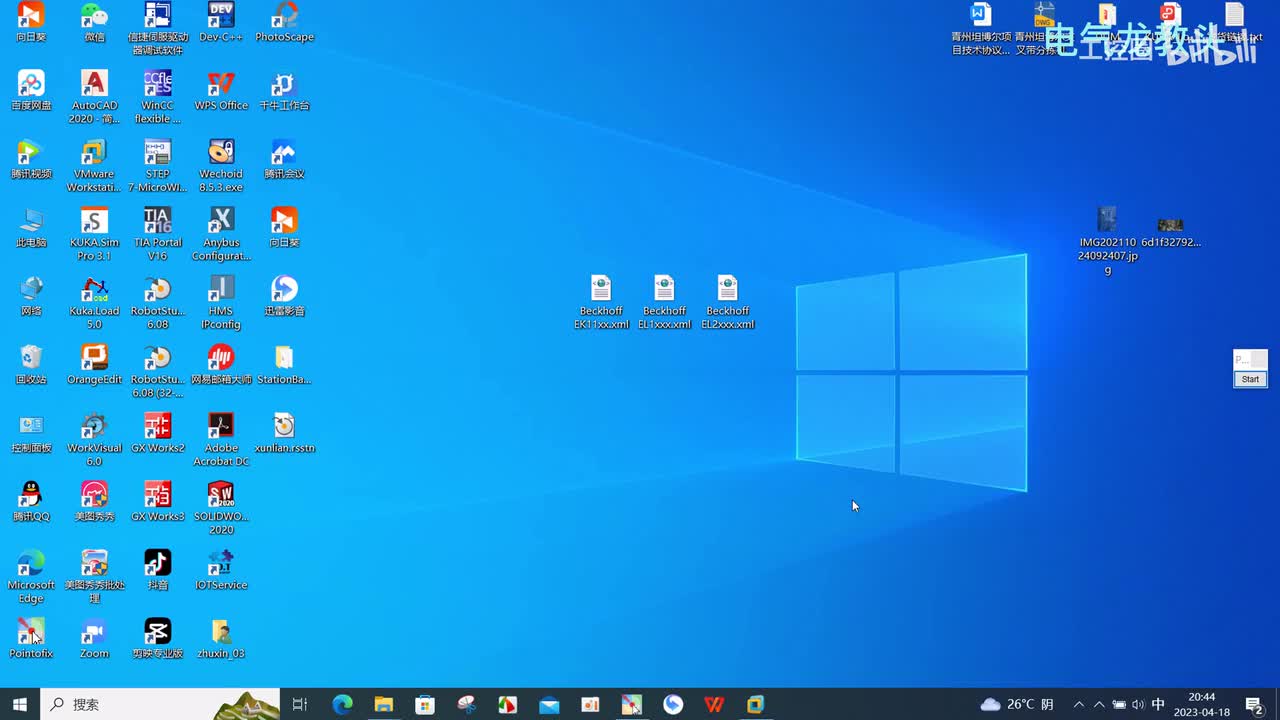Select the RobotStudio 6.08 (32-bit) desktop icon
The width and height of the screenshot is (1280, 720).
[158, 372]
